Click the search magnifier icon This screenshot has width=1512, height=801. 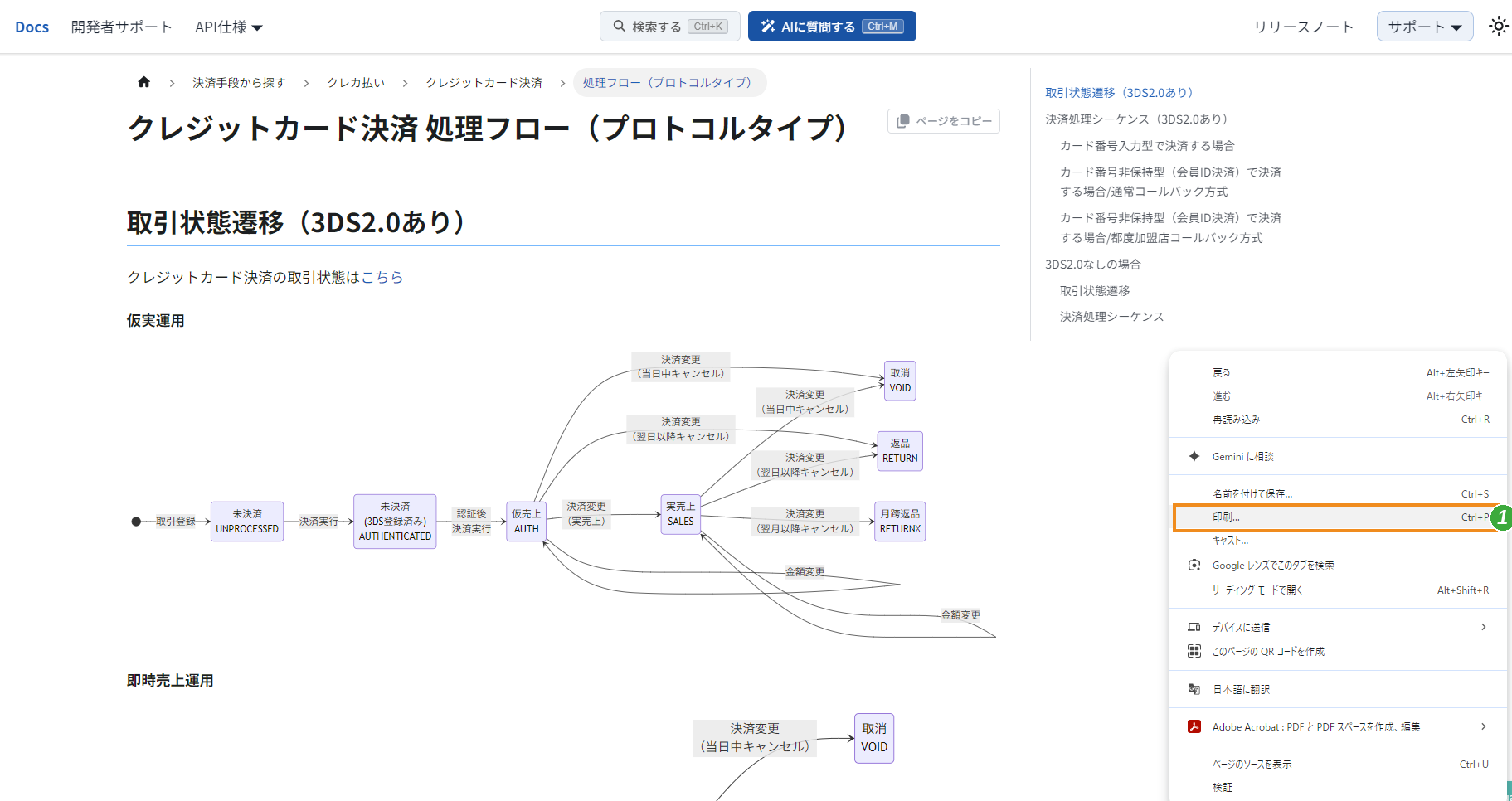click(620, 27)
